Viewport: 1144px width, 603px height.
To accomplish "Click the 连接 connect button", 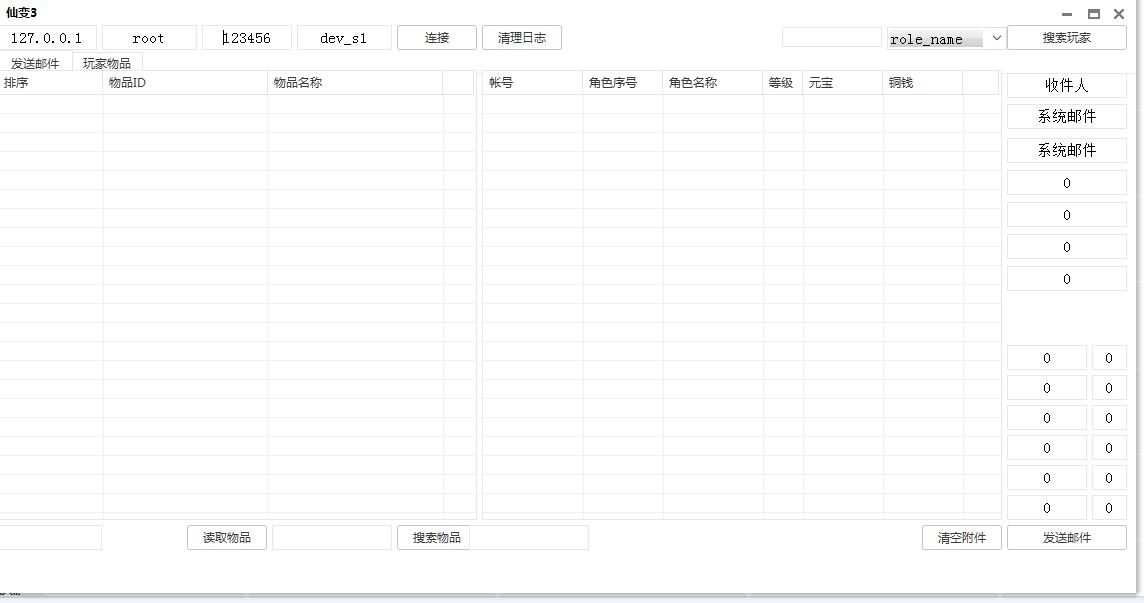I will tap(436, 38).
